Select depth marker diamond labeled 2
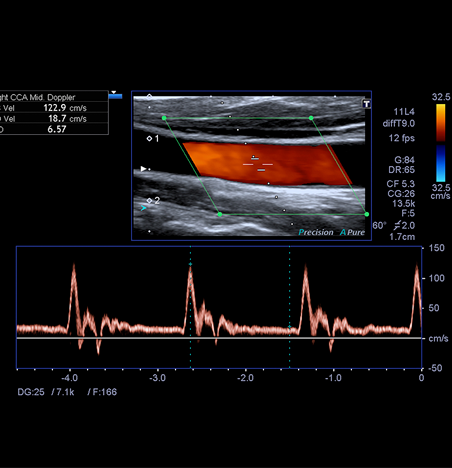The image size is (452, 468). tap(149, 200)
